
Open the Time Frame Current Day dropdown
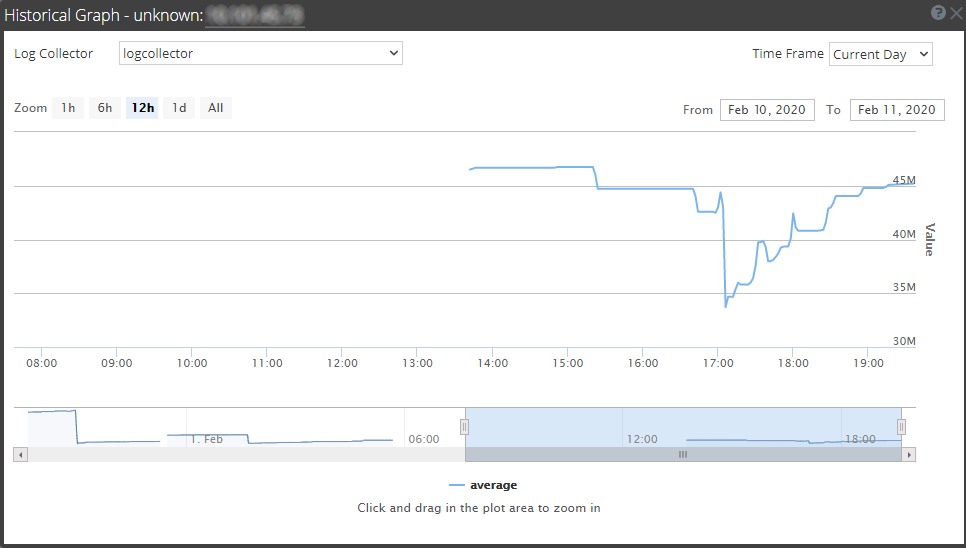point(880,54)
